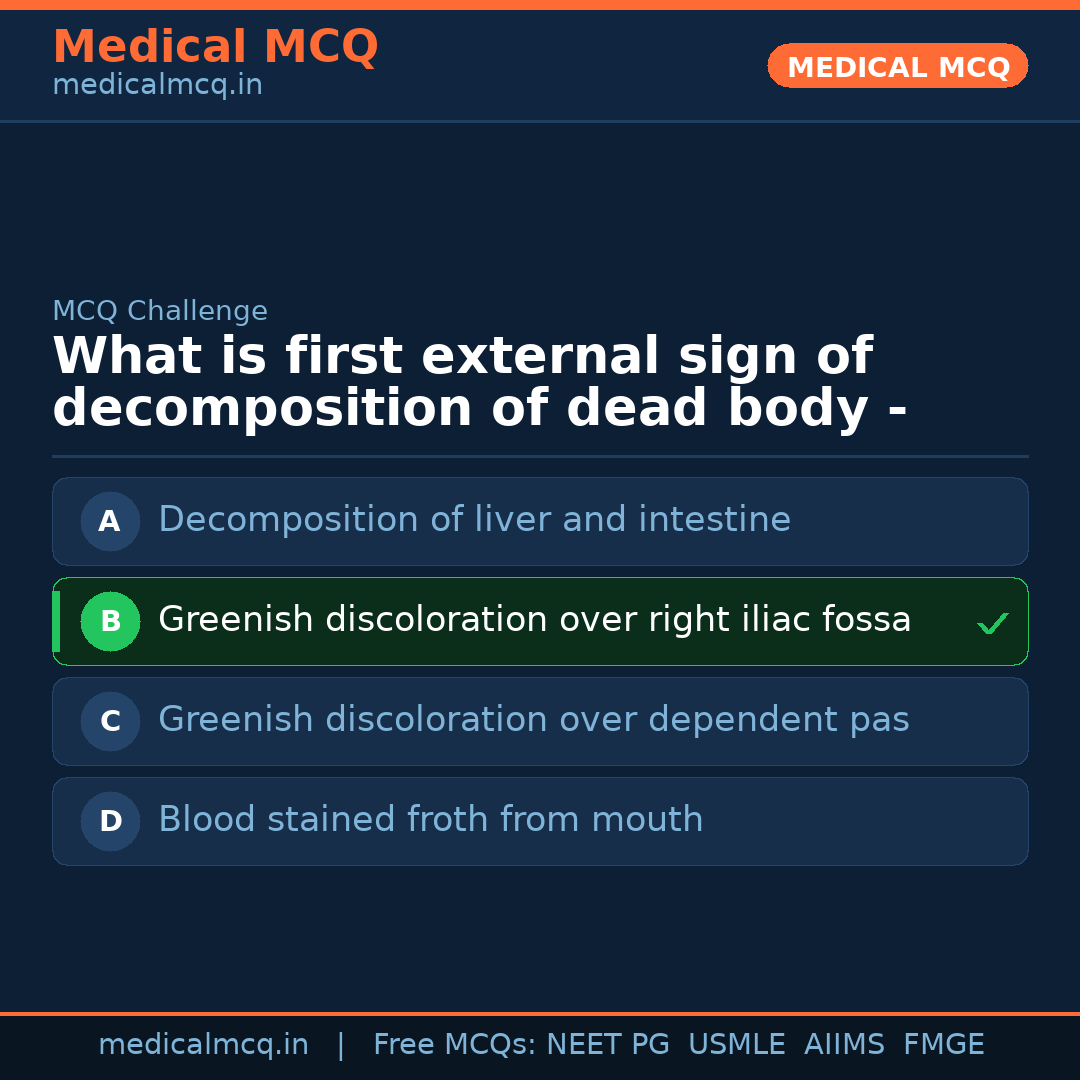This screenshot has width=1080, height=1080.
Task: Click the large Medical MCQ header title
Action: (215, 47)
